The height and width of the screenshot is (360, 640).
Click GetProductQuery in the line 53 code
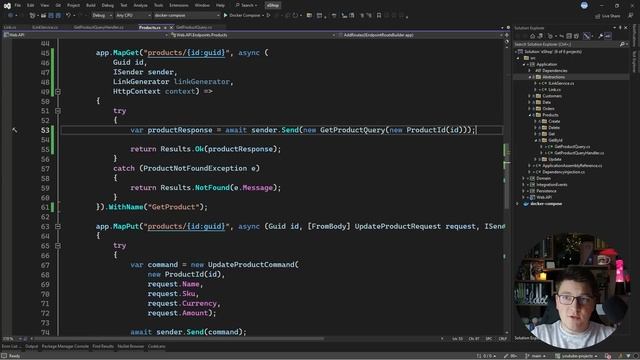click(352, 130)
